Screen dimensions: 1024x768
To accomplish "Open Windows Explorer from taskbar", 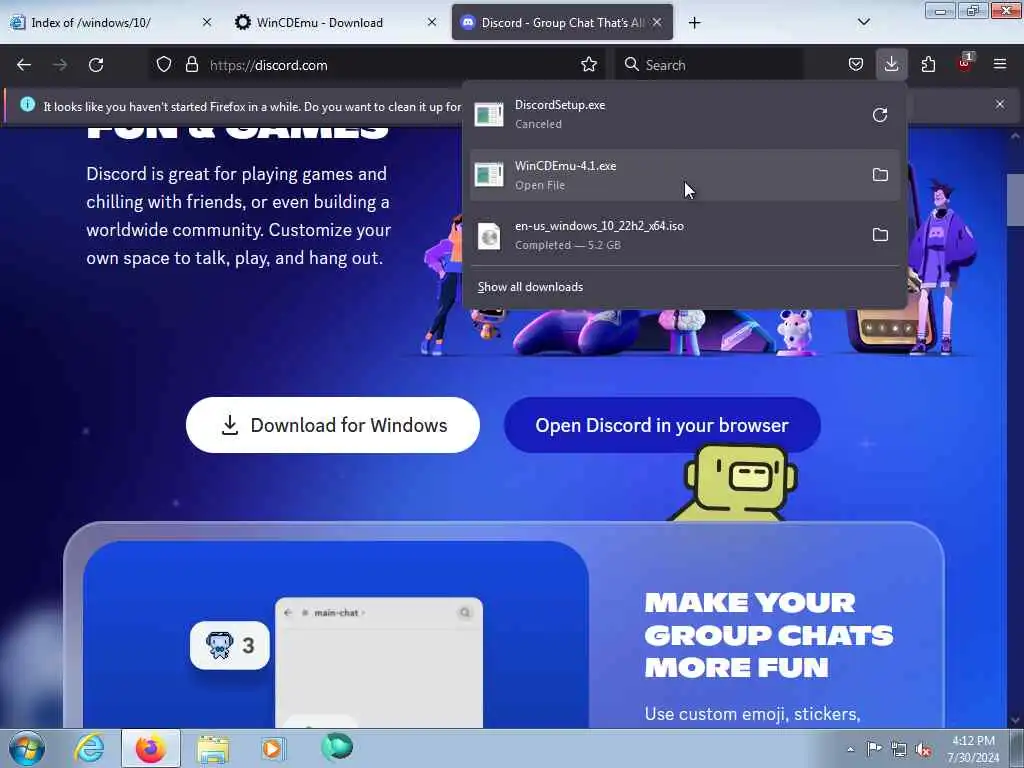I will [x=213, y=748].
